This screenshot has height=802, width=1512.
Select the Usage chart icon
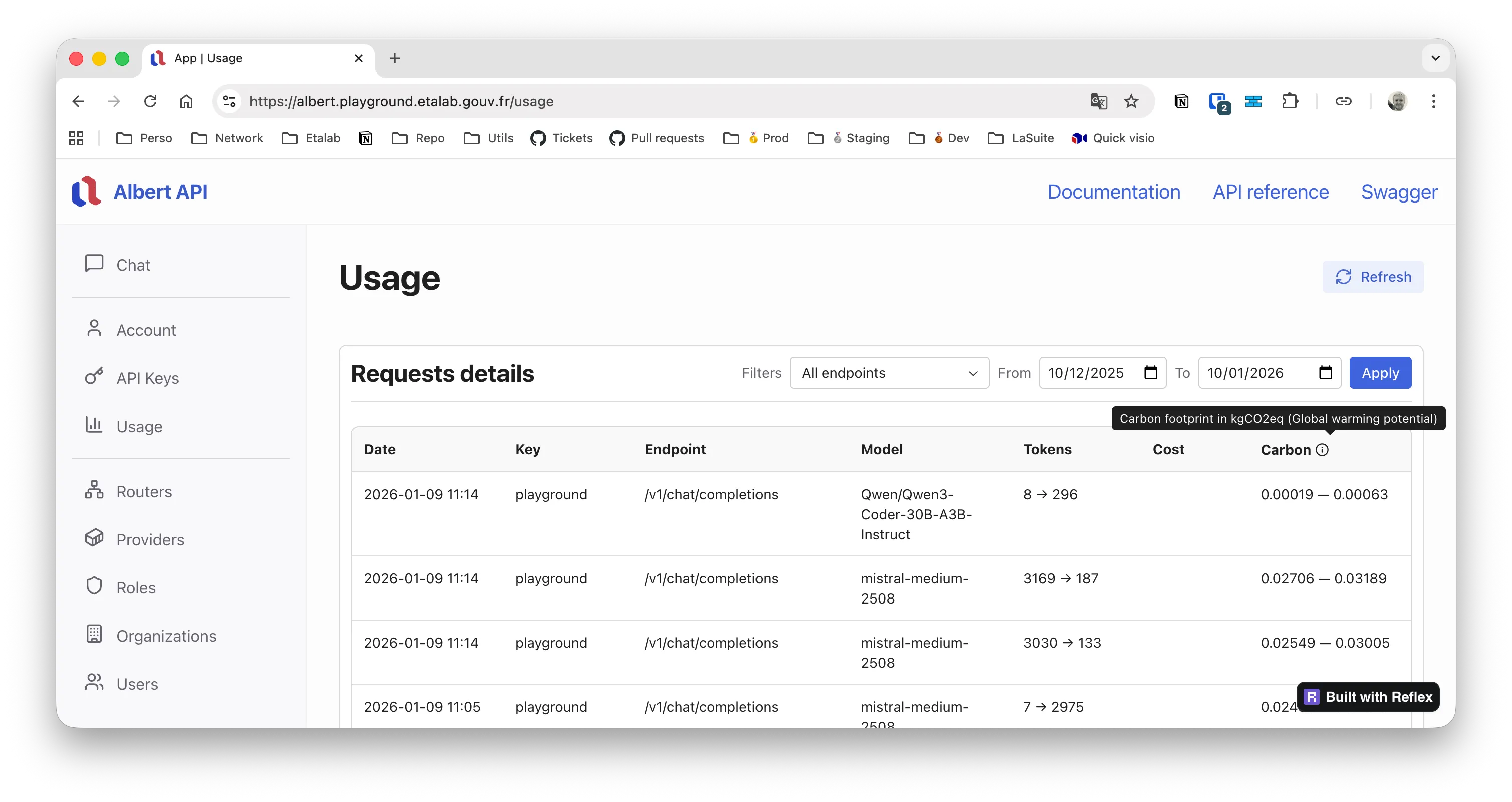click(95, 425)
